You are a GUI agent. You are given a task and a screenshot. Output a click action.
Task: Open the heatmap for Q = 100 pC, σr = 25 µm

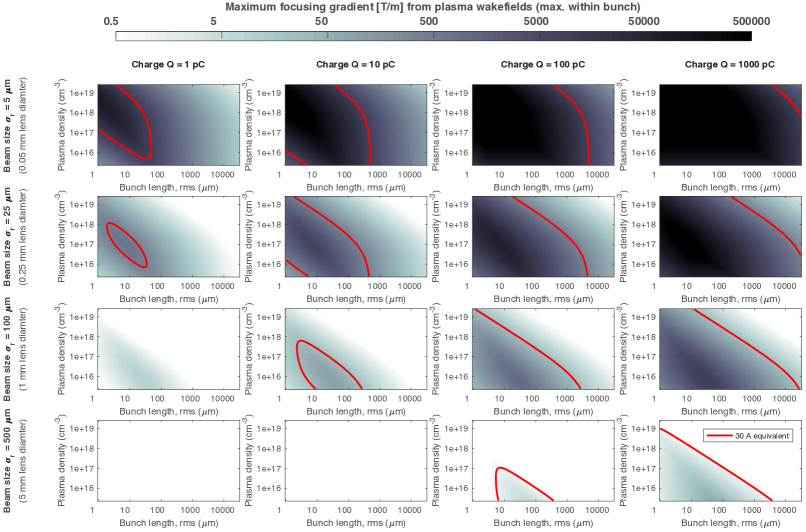tap(543, 236)
